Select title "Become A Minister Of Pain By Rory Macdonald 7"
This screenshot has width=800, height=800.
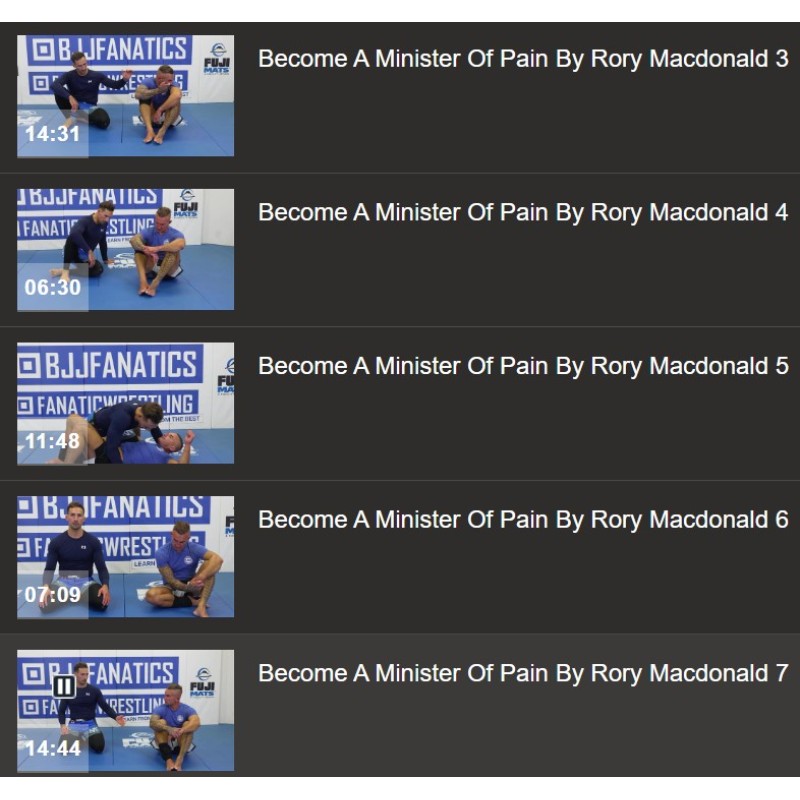(523, 673)
